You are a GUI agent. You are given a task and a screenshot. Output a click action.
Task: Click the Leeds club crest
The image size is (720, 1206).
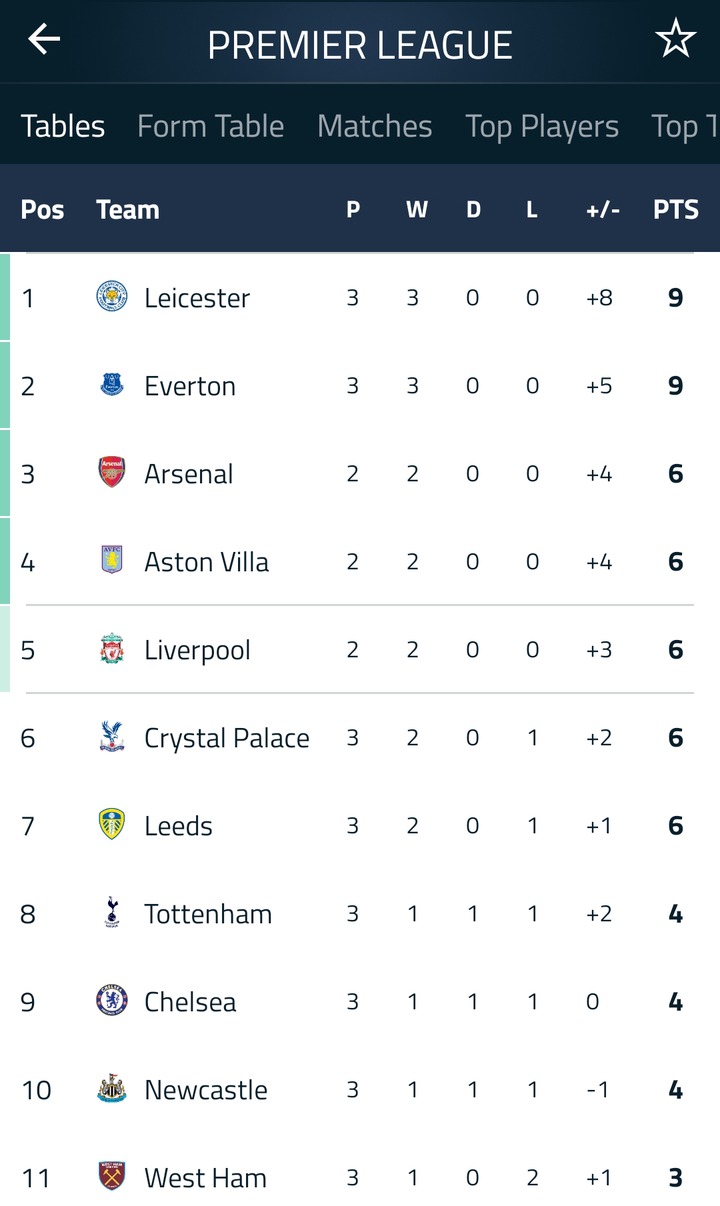click(111, 825)
